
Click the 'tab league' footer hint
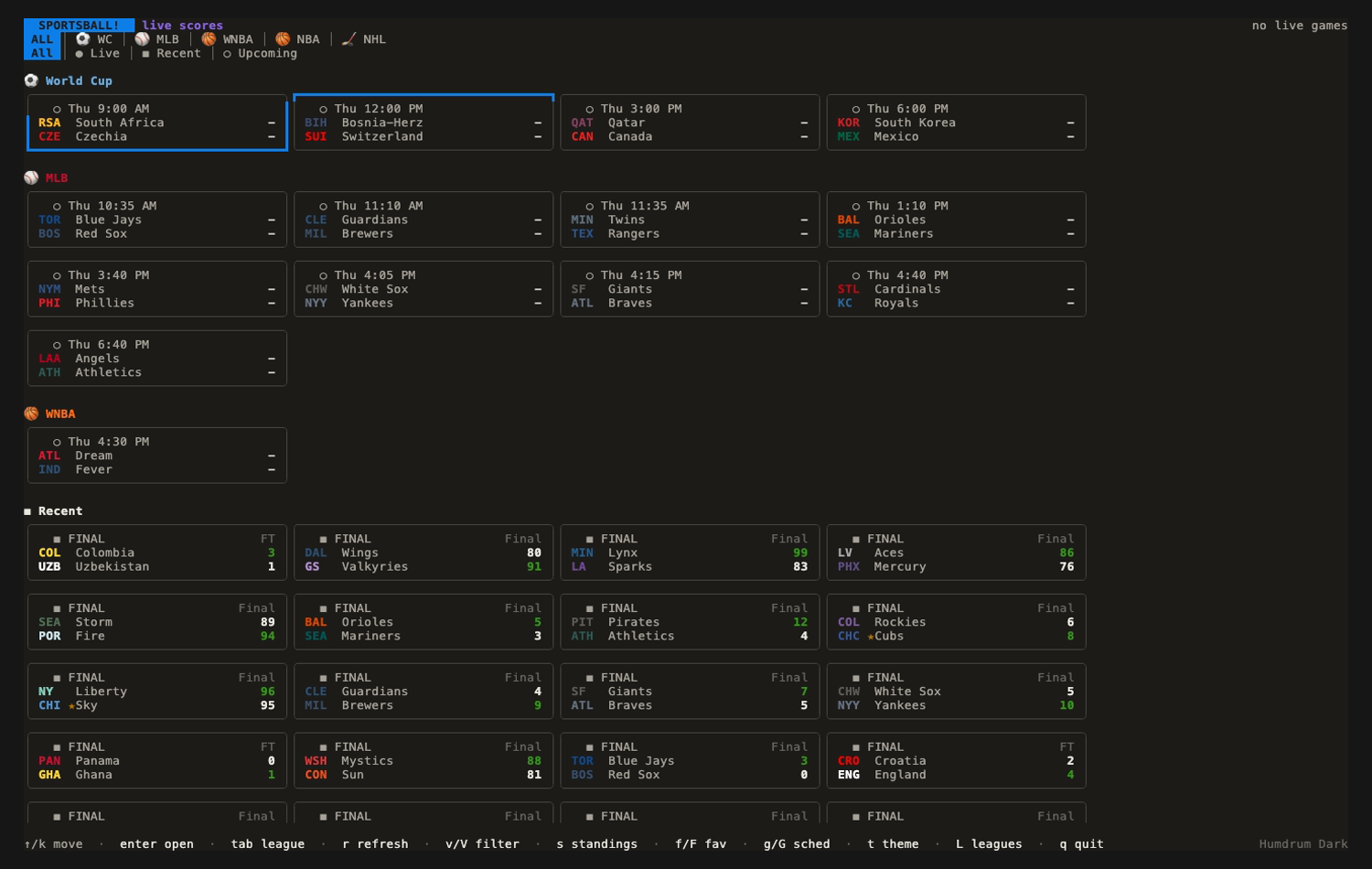[x=268, y=844]
